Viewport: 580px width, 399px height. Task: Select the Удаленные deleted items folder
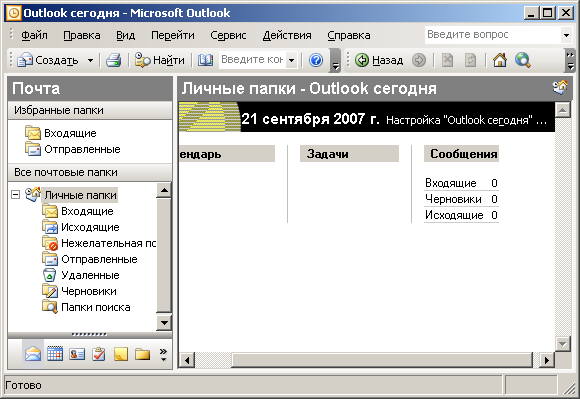pos(81,275)
